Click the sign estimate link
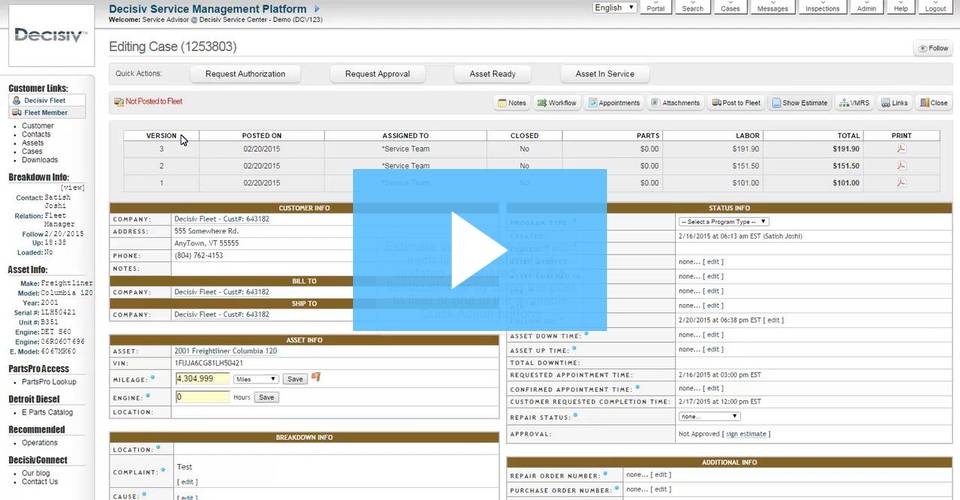 coord(746,434)
